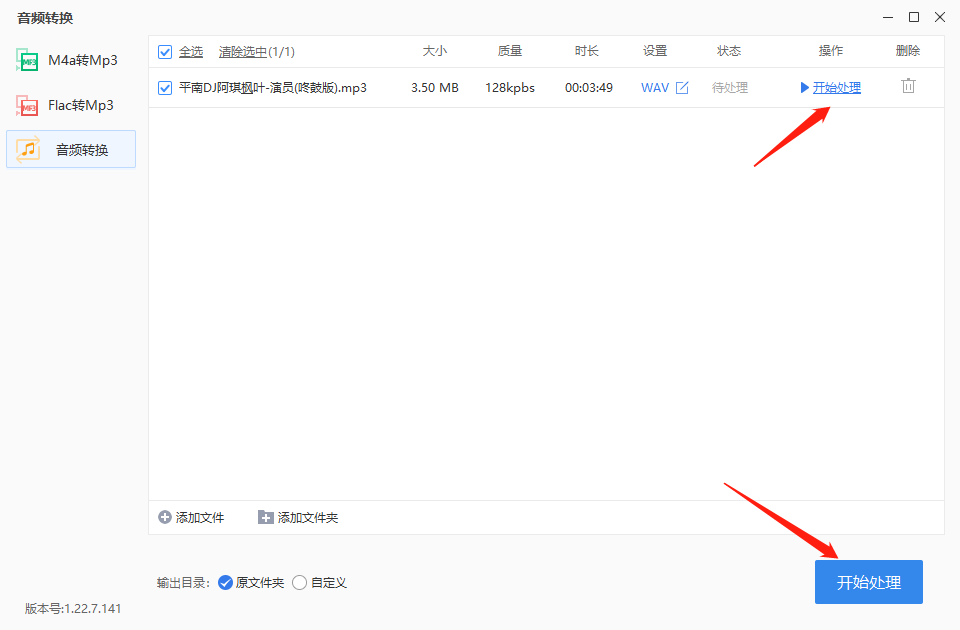Open the M4a转Mp3 converter icon
This screenshot has width=960, height=630.
[27, 60]
